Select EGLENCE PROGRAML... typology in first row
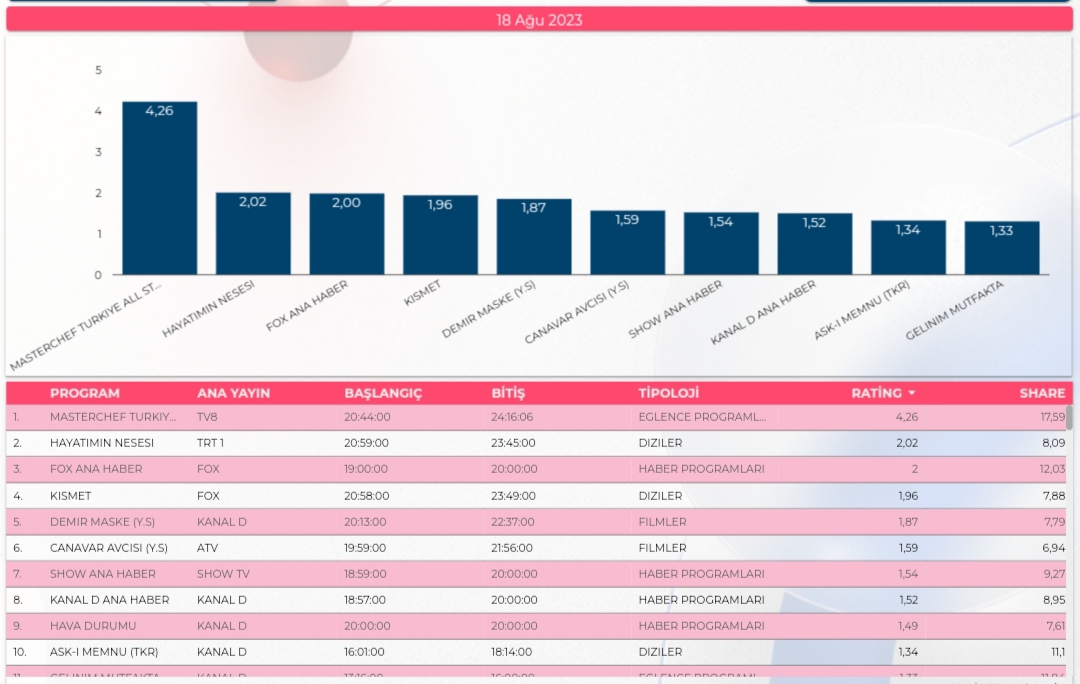This screenshot has width=1080, height=684. (x=702, y=417)
